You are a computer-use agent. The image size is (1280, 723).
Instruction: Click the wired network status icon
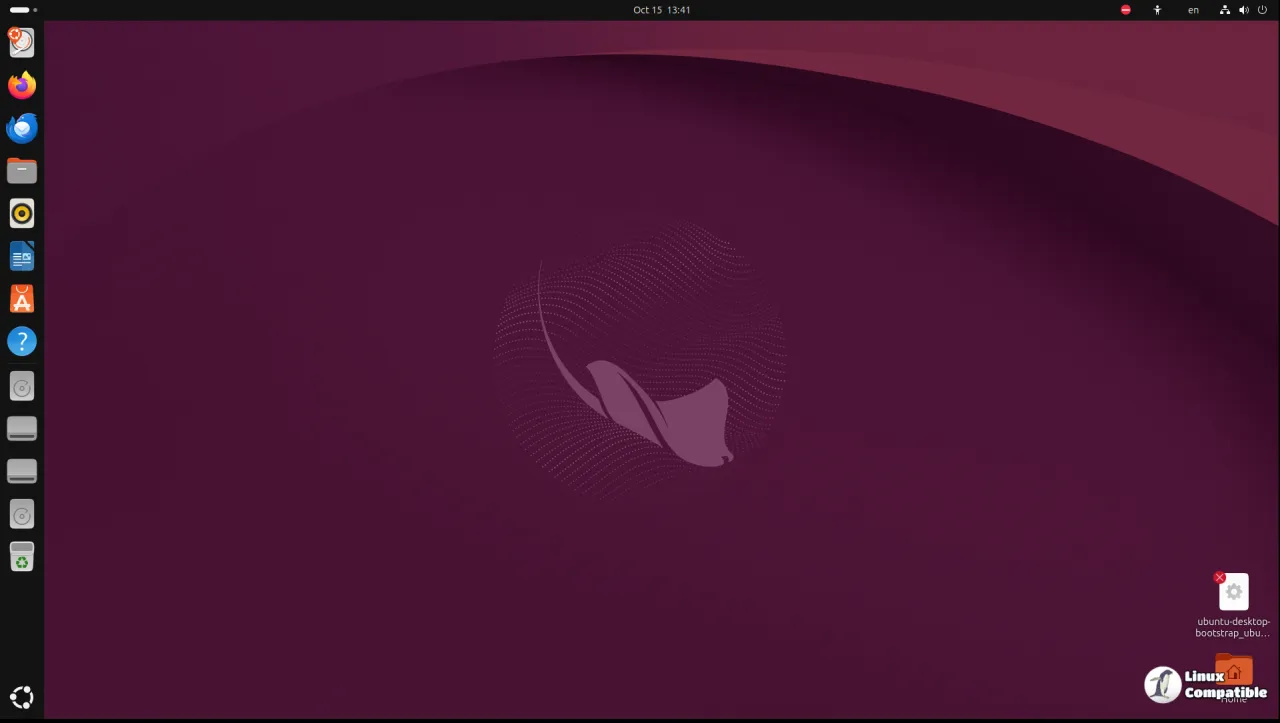point(1225,10)
